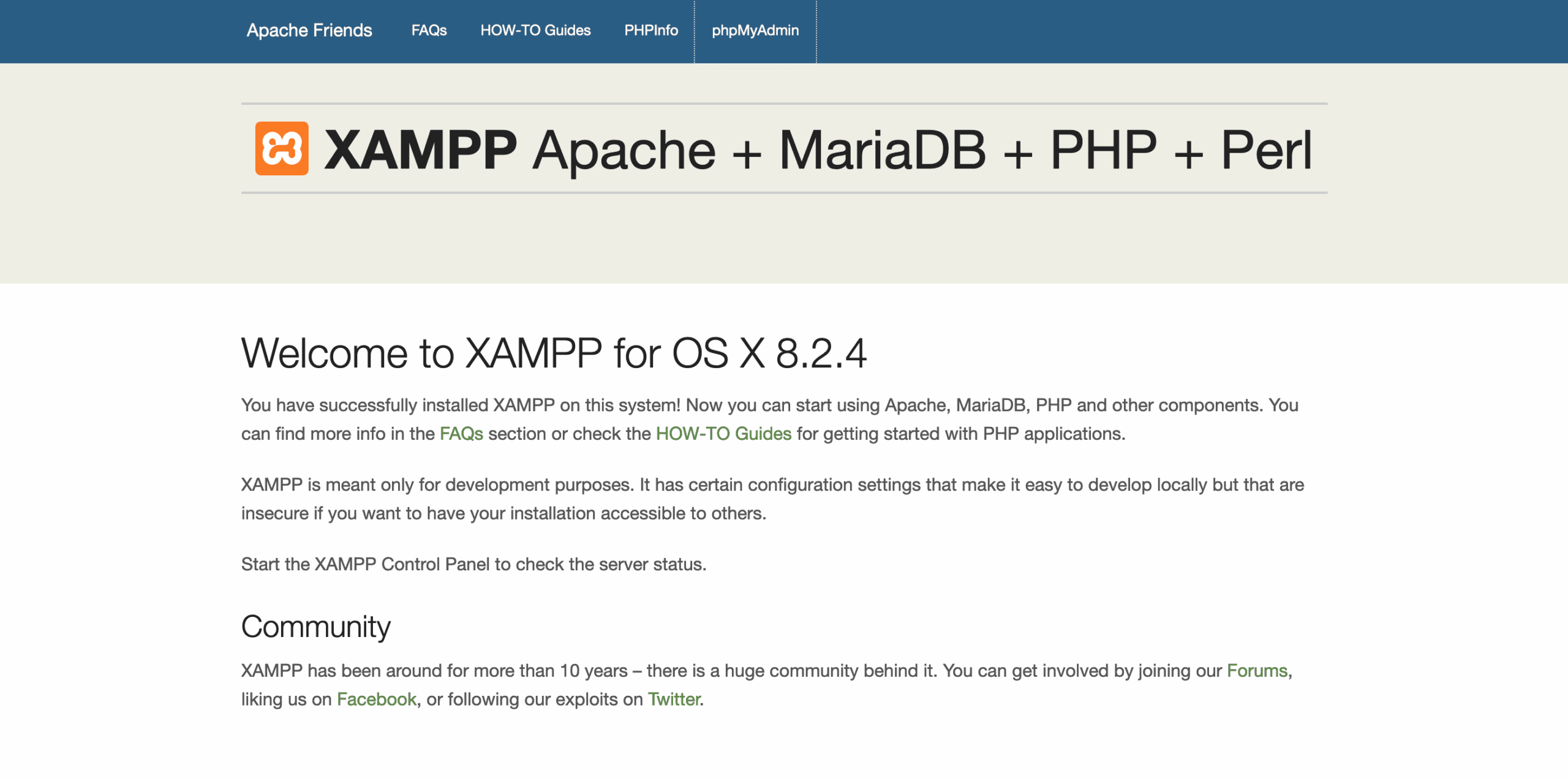This screenshot has width=1568, height=781.
Task: Open the Apache Friends home link
Action: pos(309,31)
